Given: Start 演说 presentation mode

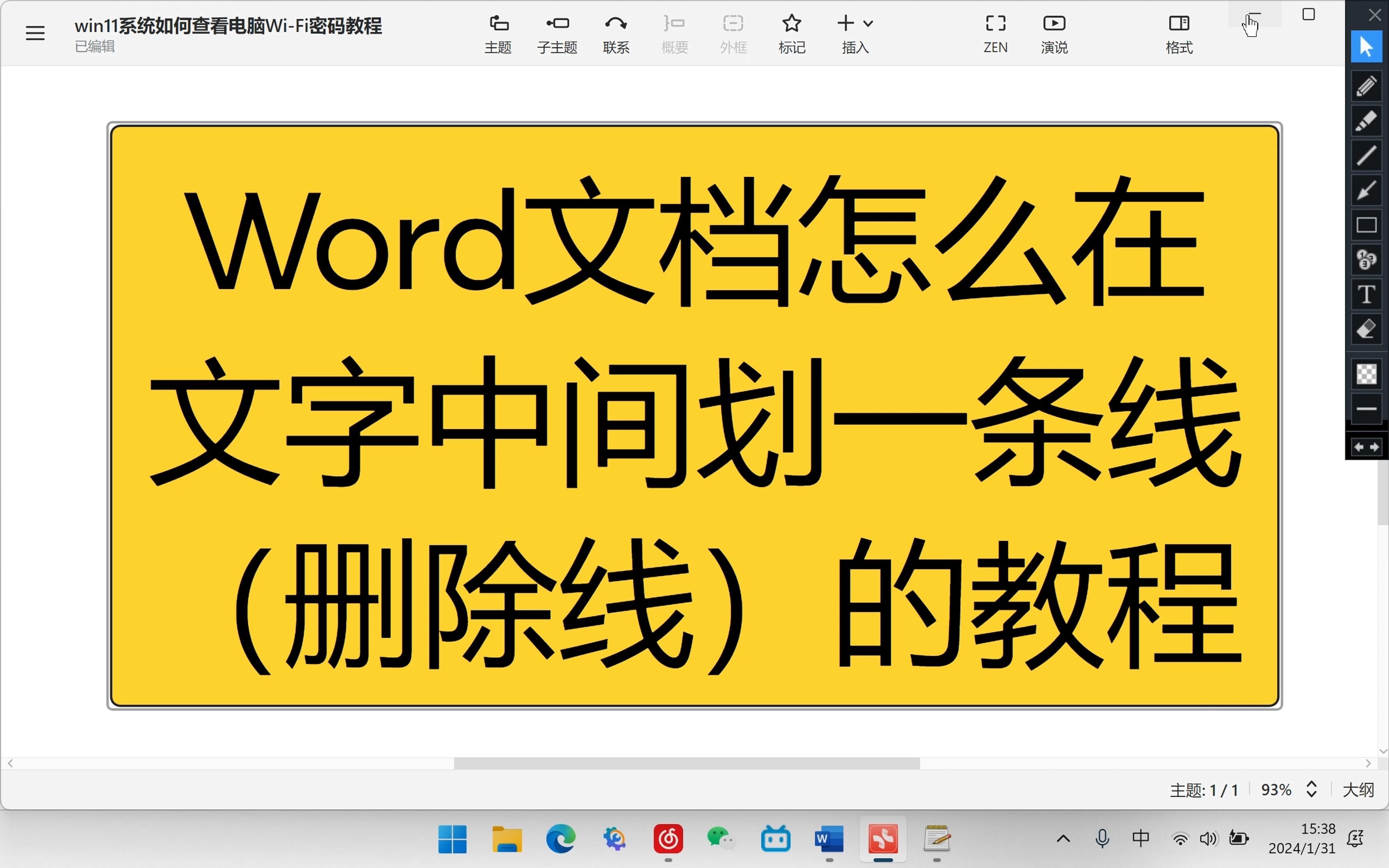Looking at the screenshot, I should (x=1054, y=33).
